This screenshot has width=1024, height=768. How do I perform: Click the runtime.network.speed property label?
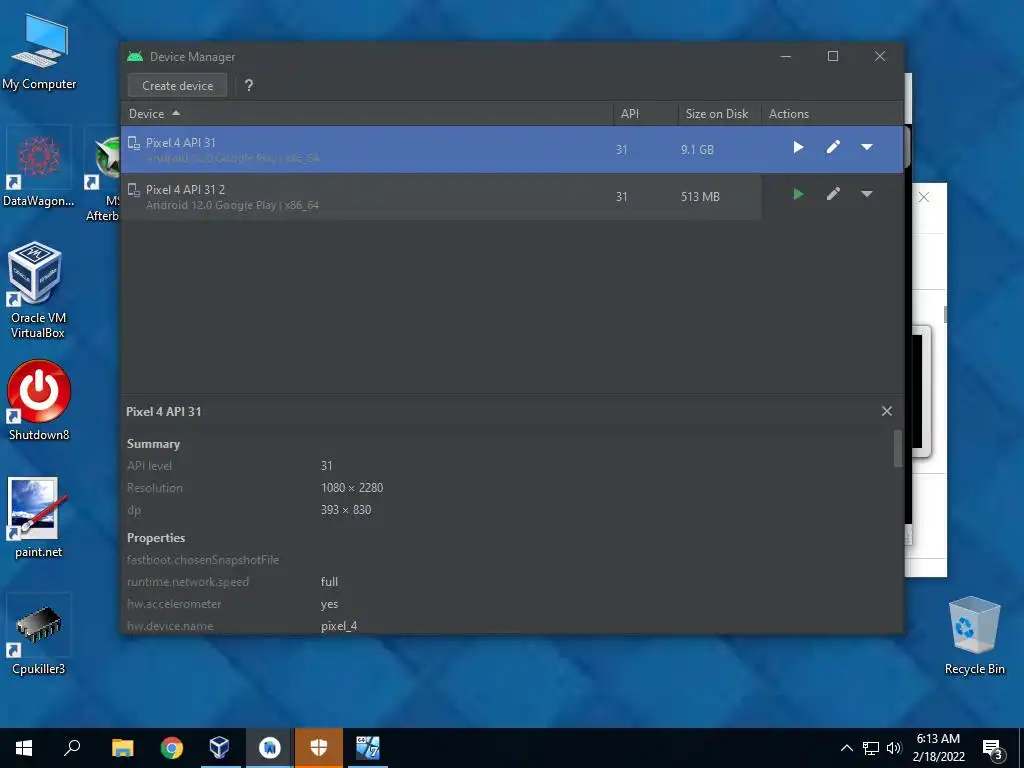[188, 582]
